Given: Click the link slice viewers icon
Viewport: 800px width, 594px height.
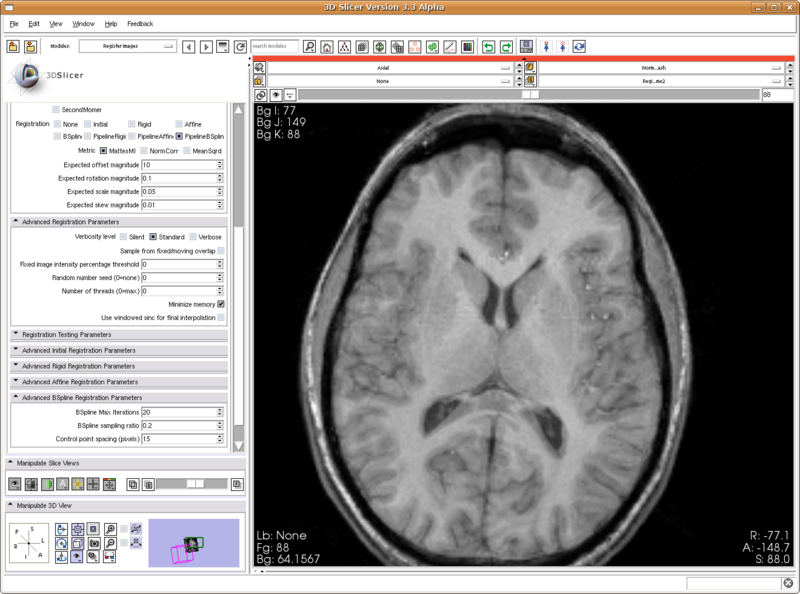Looking at the screenshot, I should pyautogui.click(x=260, y=94).
